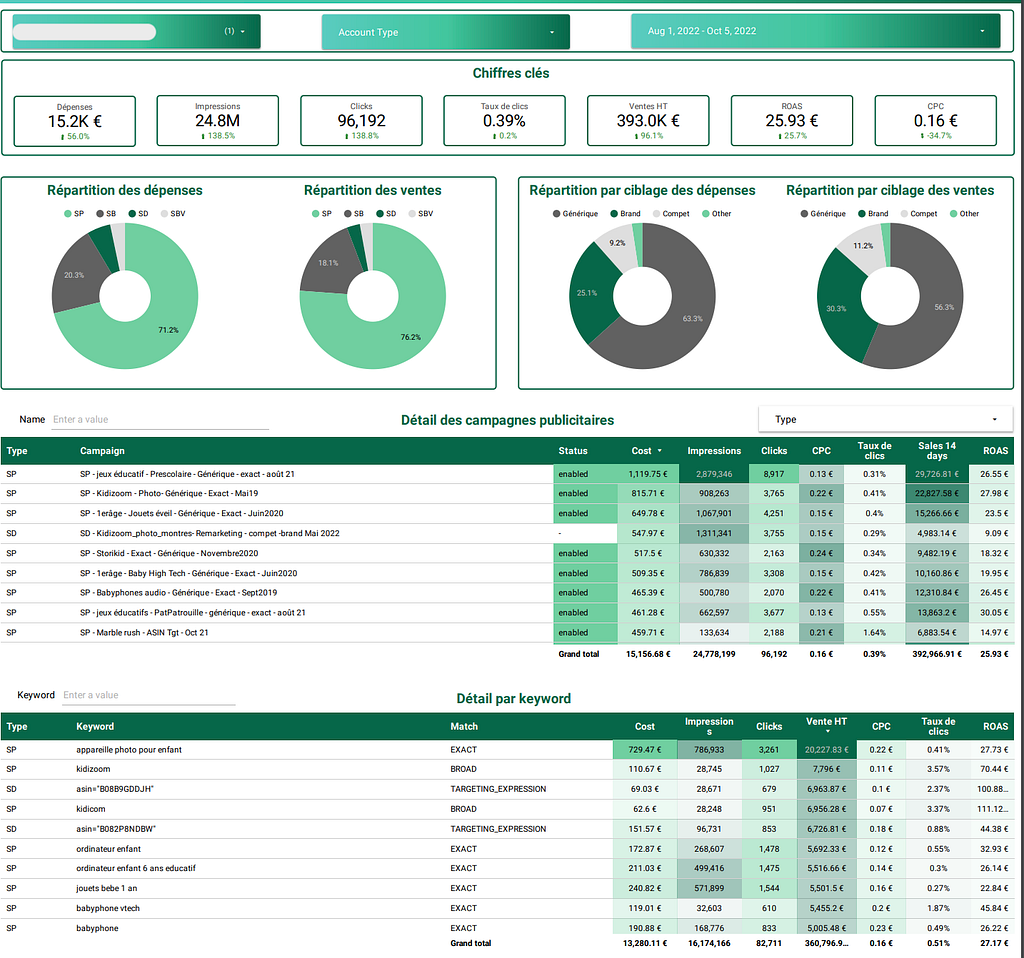Select campaign 'SP - Storikid - Exact' row
The image size is (1024, 958).
point(506,553)
